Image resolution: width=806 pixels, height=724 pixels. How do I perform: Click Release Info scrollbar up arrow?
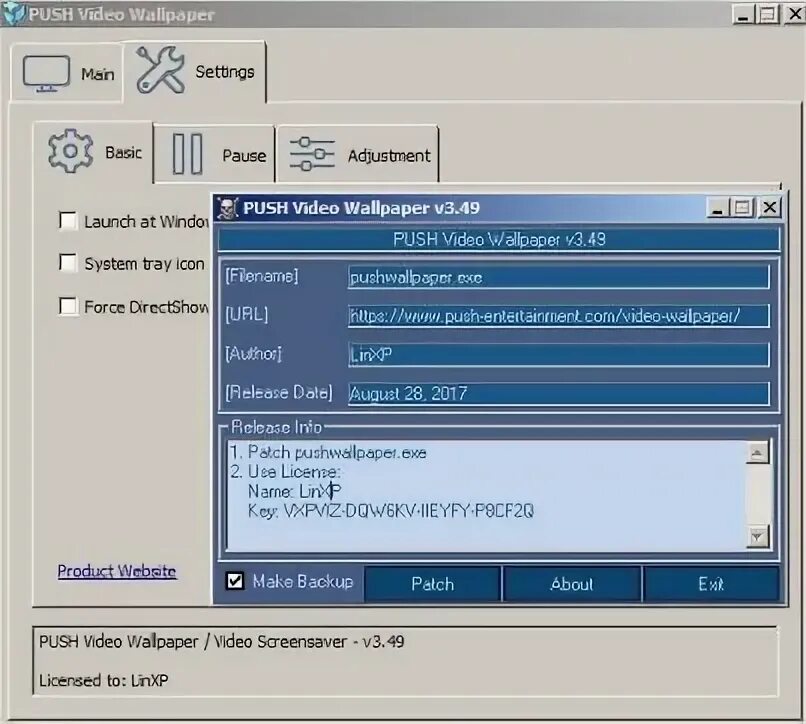tap(757, 452)
